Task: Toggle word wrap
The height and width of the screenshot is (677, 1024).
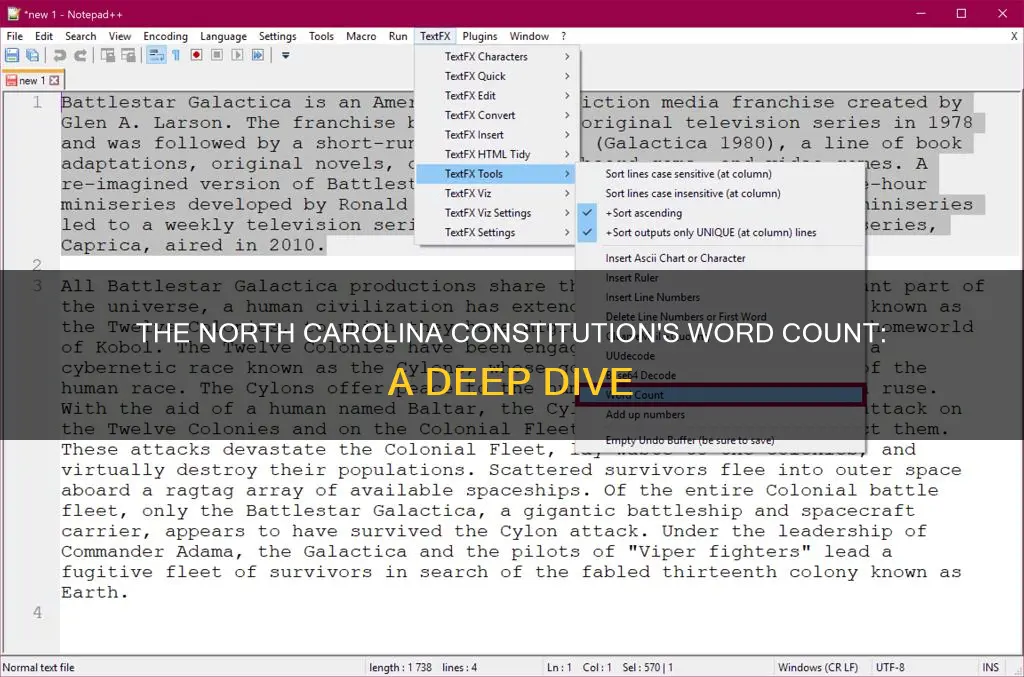Action: coord(158,55)
